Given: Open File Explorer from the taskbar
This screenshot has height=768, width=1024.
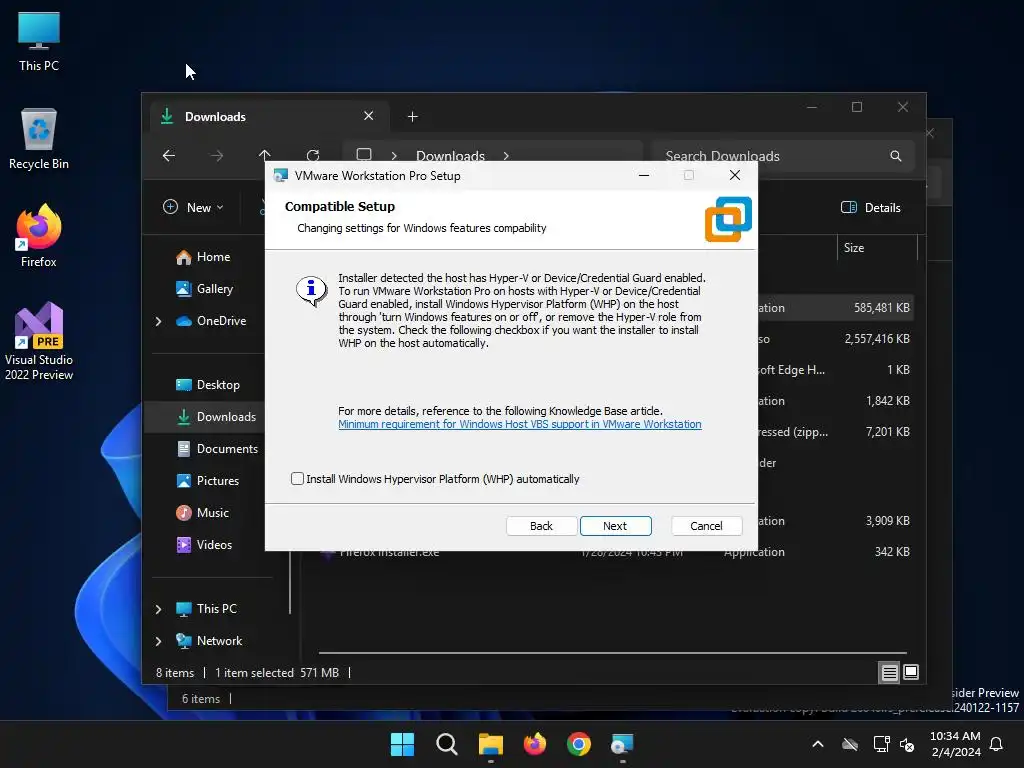Looking at the screenshot, I should (x=490, y=744).
